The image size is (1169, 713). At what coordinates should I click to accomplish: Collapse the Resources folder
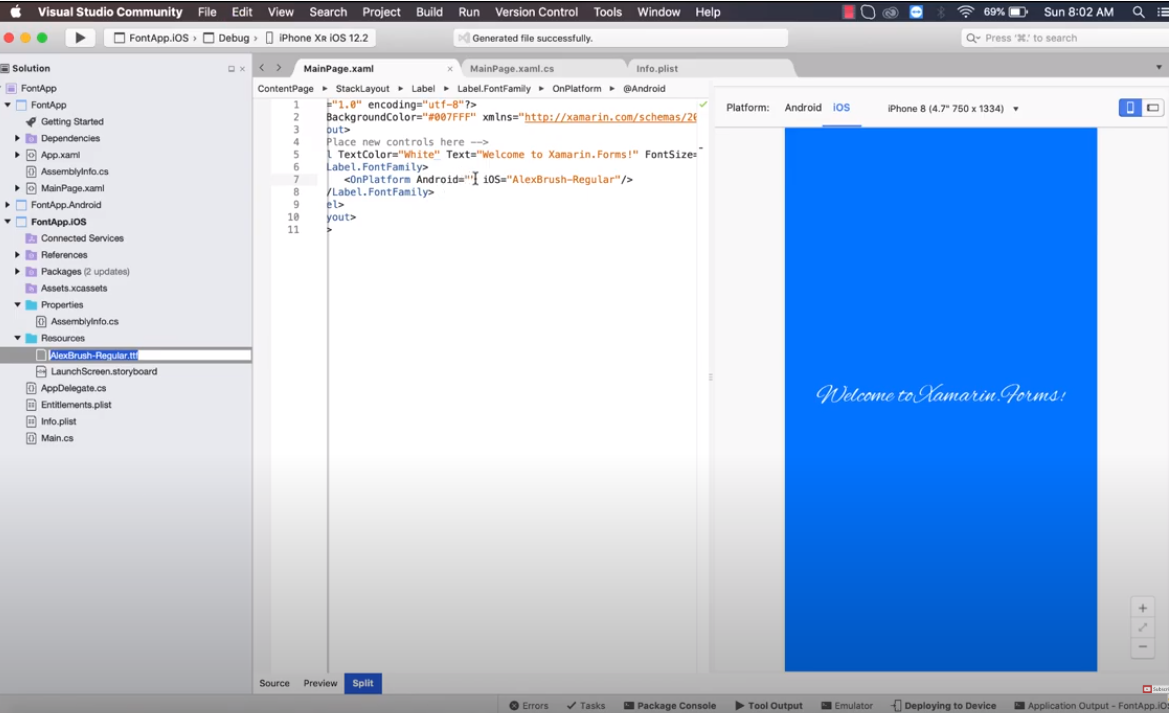pyautogui.click(x=17, y=338)
